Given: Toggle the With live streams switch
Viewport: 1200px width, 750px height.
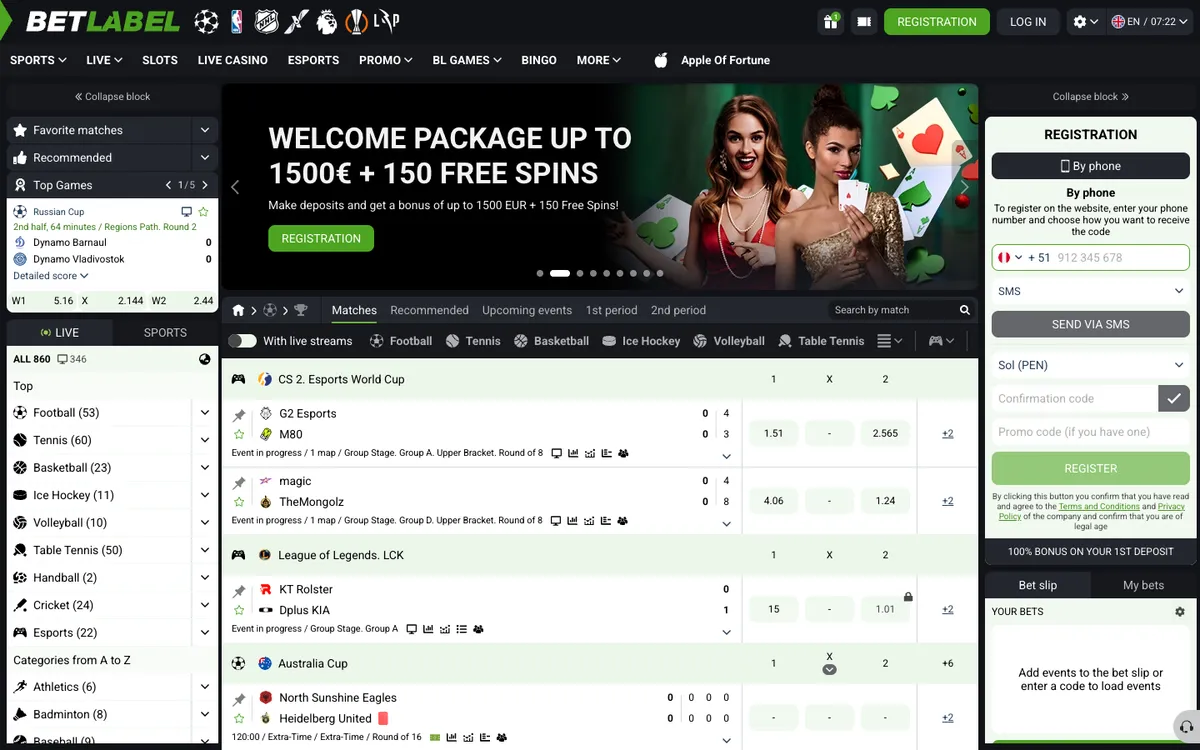Looking at the screenshot, I should pos(242,341).
